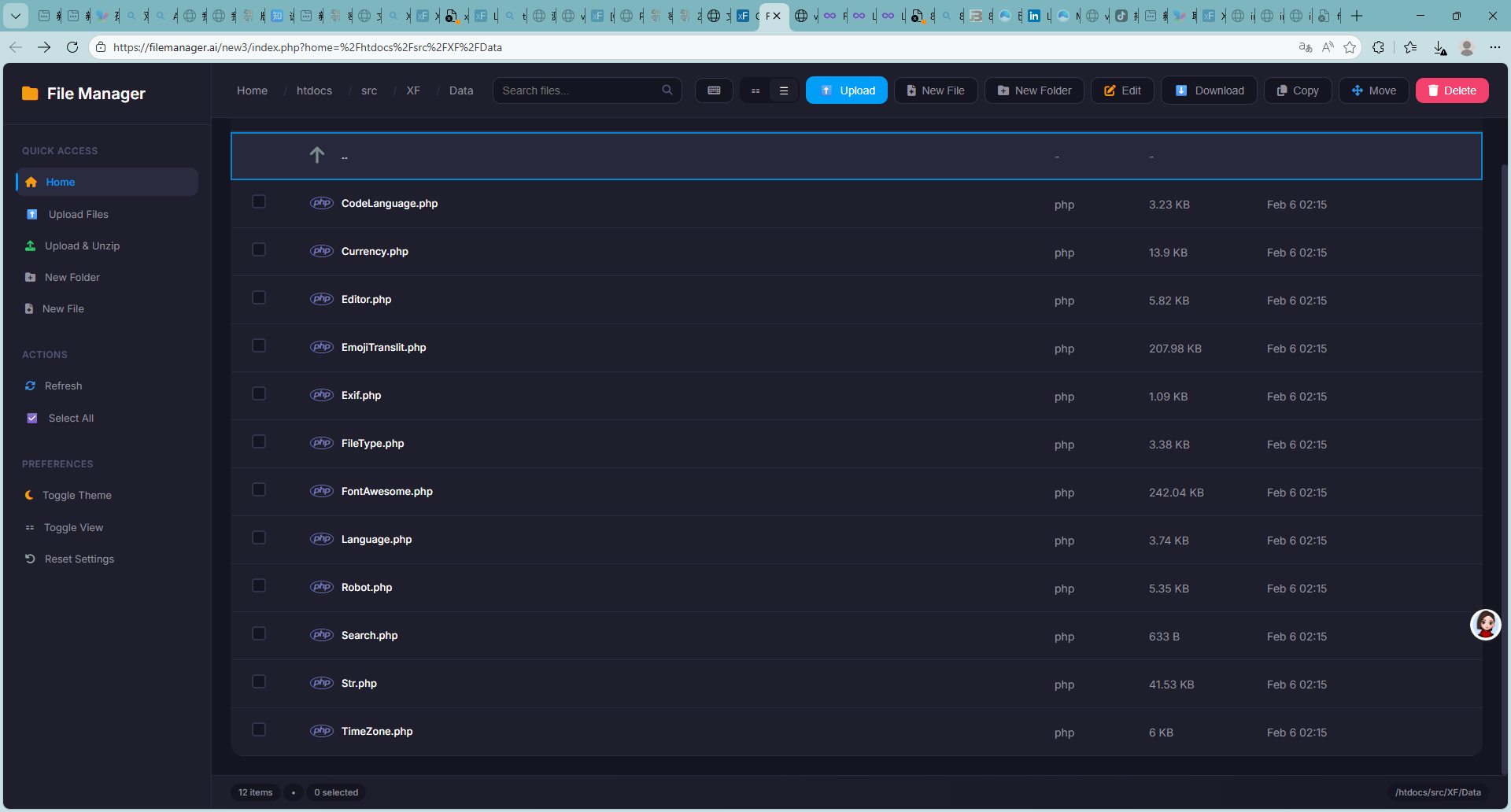The image size is (1511, 812).
Task: Click the red Delete button
Action: click(1451, 90)
